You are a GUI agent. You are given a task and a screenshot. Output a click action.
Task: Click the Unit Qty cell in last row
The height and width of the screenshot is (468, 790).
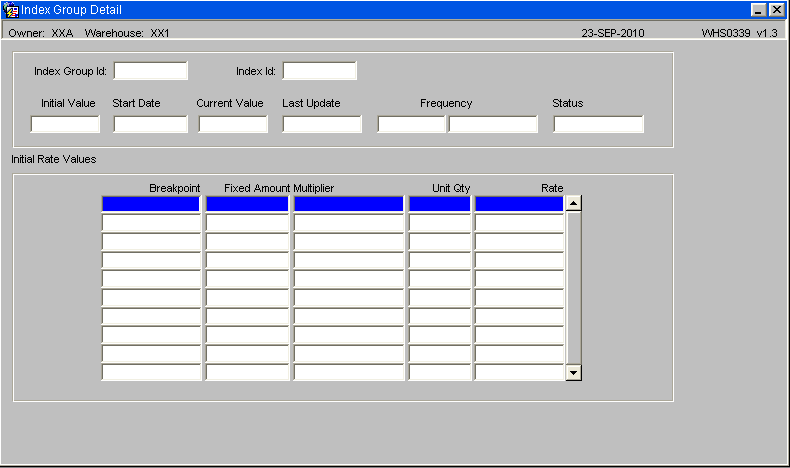point(440,372)
